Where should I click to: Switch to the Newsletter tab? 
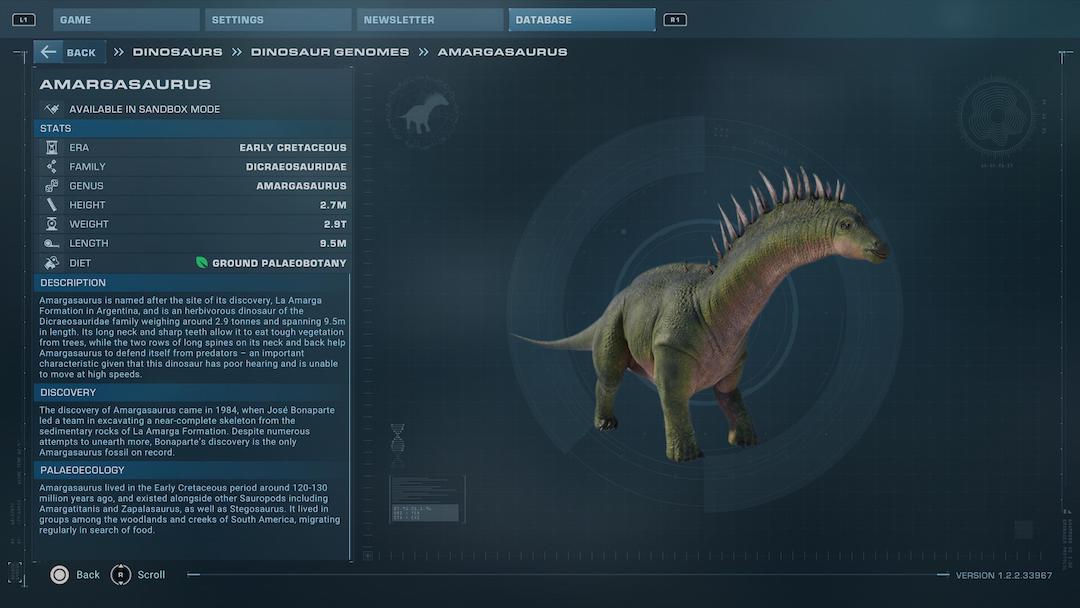coord(430,19)
